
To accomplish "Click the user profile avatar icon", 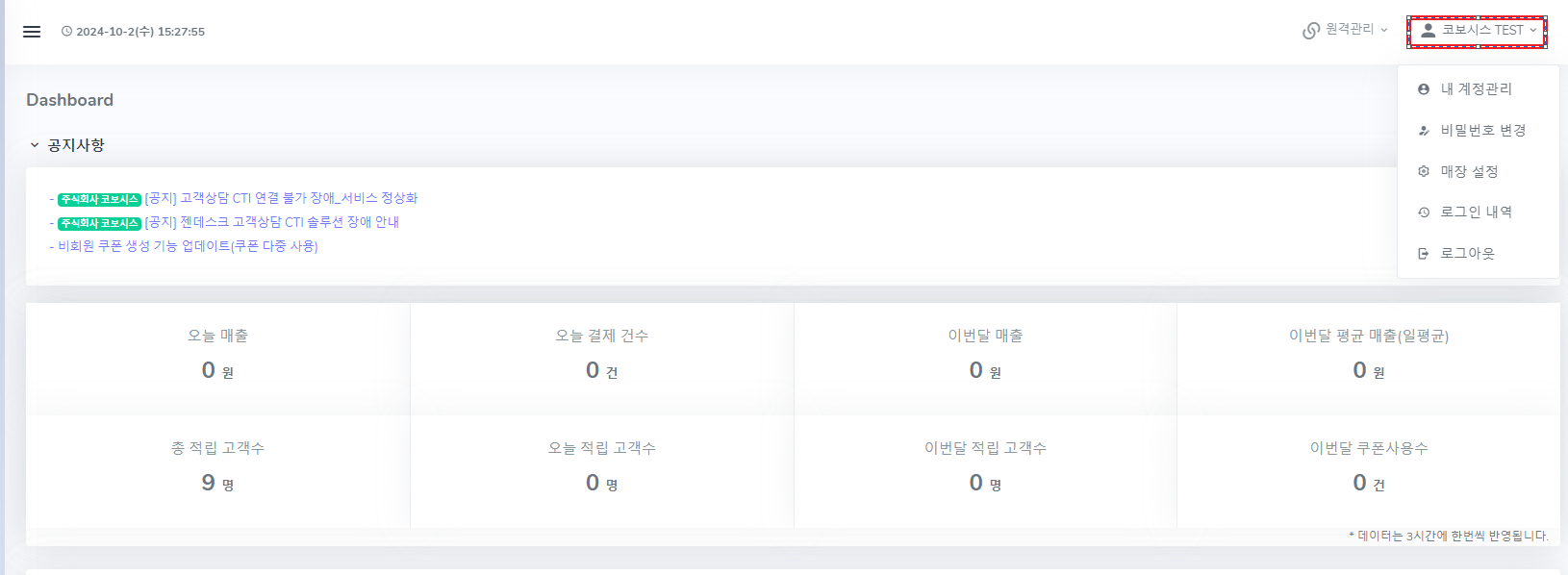I will (1429, 31).
